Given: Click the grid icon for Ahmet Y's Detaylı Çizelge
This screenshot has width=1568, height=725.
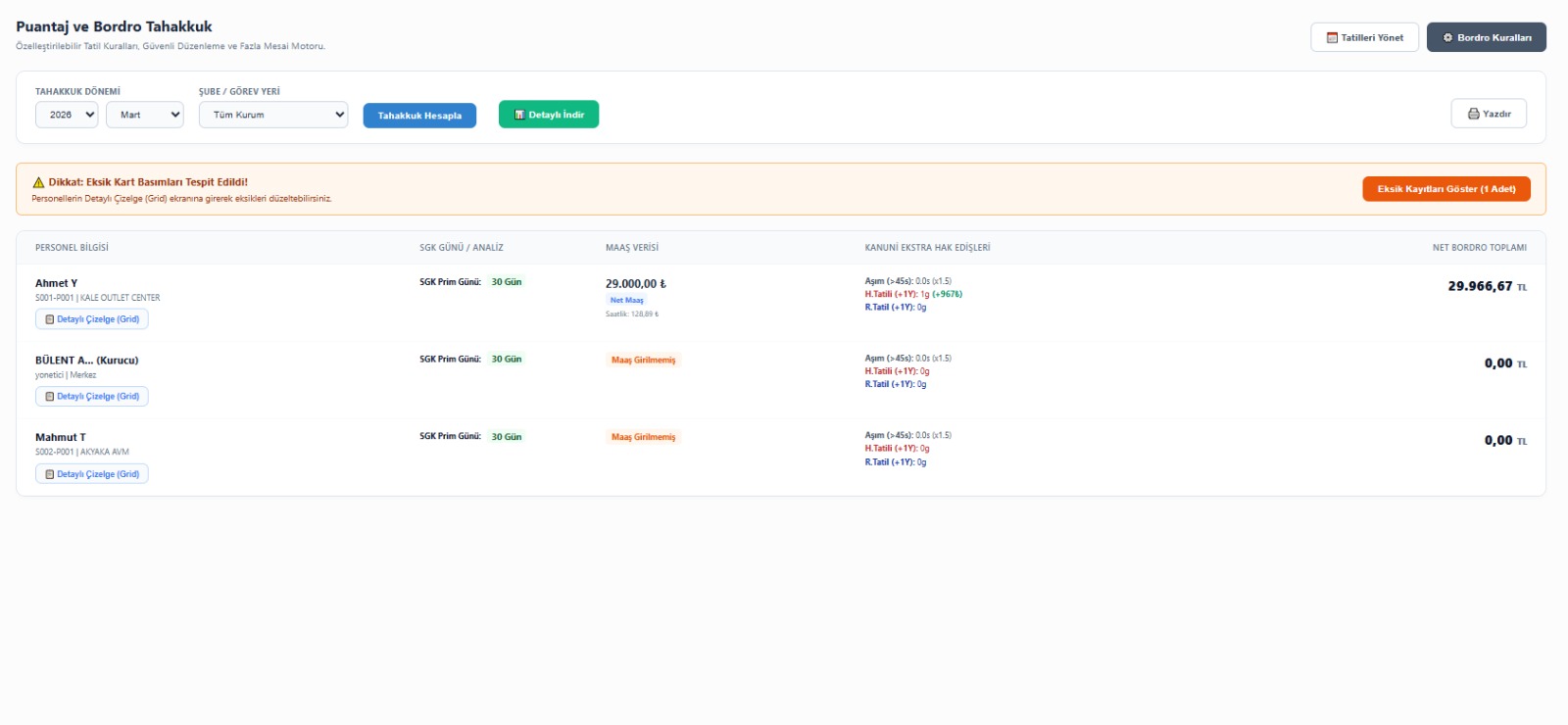Looking at the screenshot, I should (x=50, y=319).
